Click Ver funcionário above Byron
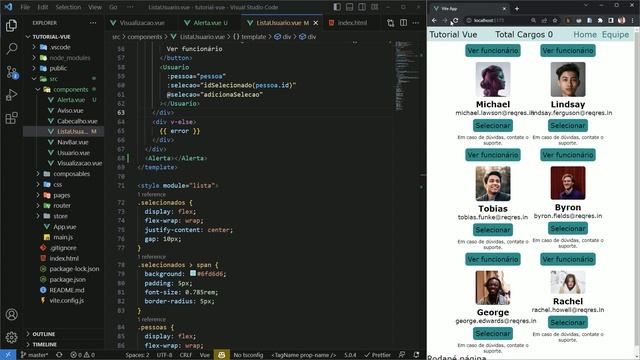The image size is (640, 360). 568,155
